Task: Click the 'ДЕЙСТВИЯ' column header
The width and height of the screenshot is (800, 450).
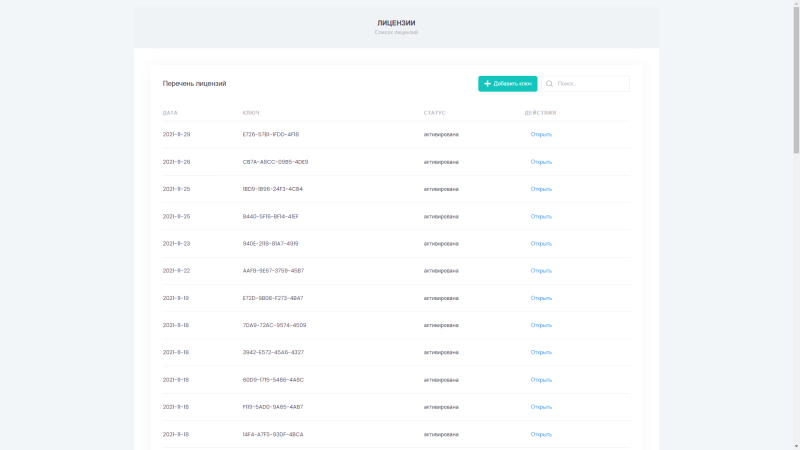Action: click(x=540, y=113)
